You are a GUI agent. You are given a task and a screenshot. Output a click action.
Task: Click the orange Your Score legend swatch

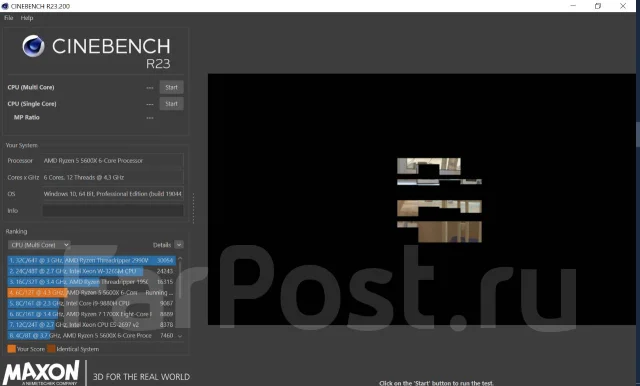pos(11,349)
